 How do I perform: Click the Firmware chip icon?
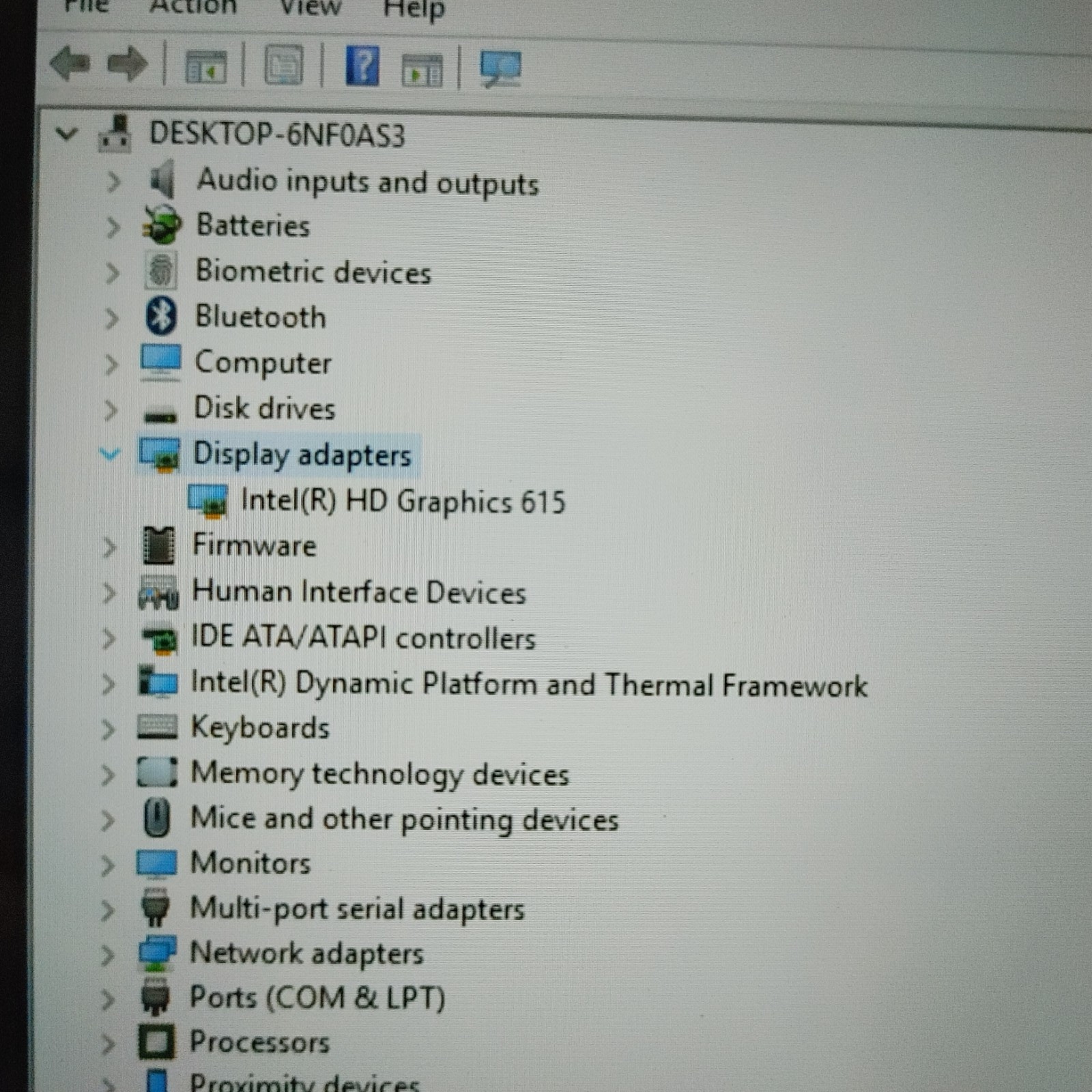[158, 545]
